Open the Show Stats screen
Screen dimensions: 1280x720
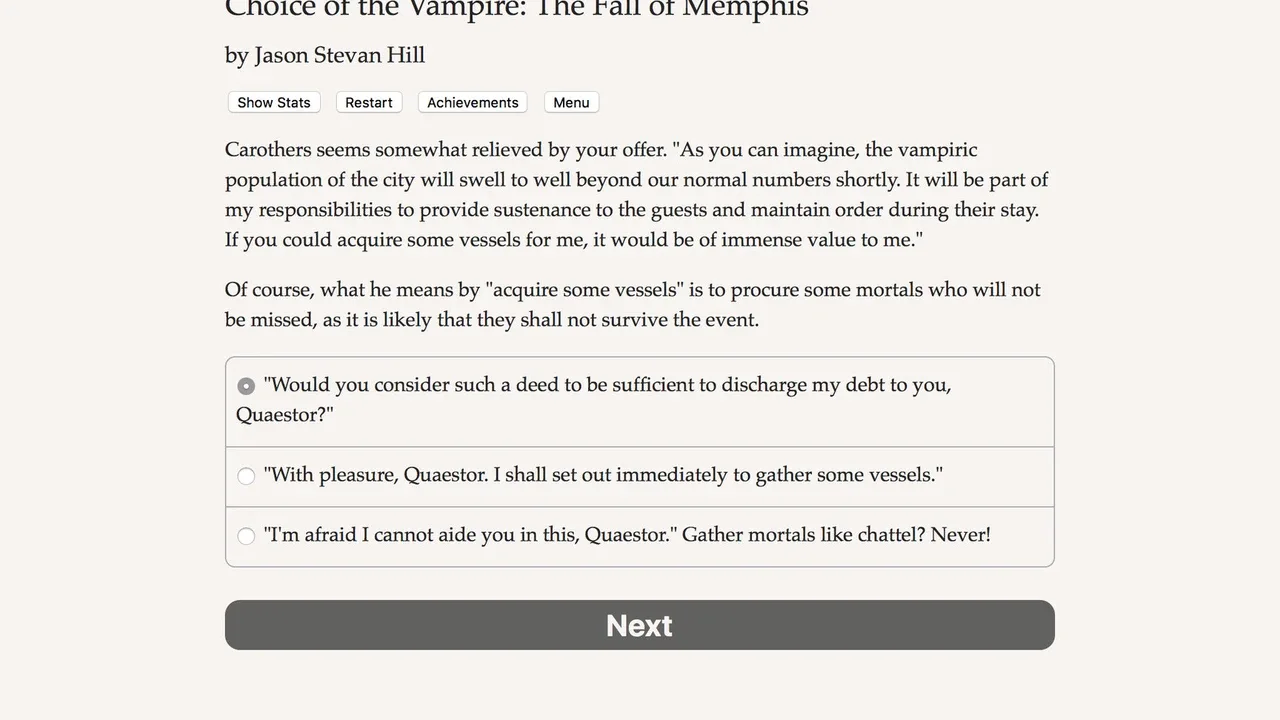click(x=274, y=102)
